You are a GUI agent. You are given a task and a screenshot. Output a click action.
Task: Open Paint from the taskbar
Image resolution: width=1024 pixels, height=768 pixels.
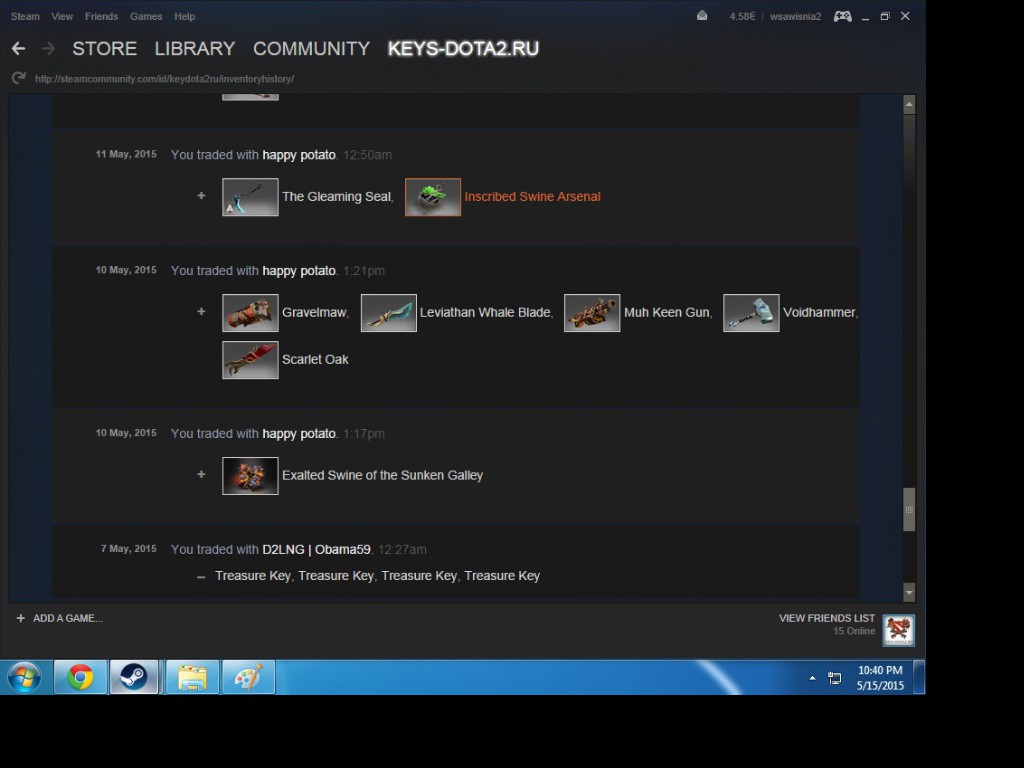point(248,677)
